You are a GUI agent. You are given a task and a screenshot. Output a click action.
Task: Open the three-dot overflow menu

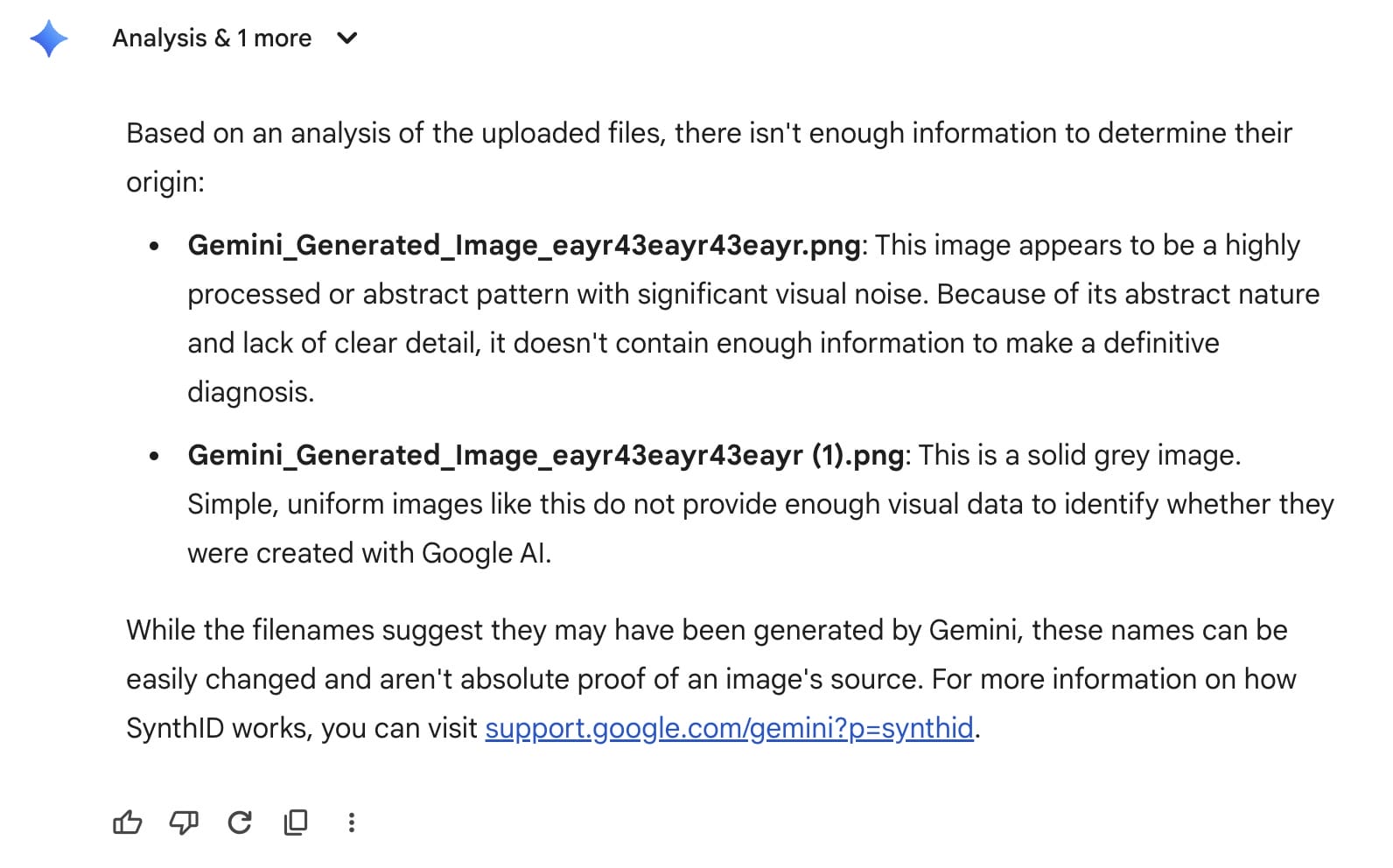[x=352, y=822]
